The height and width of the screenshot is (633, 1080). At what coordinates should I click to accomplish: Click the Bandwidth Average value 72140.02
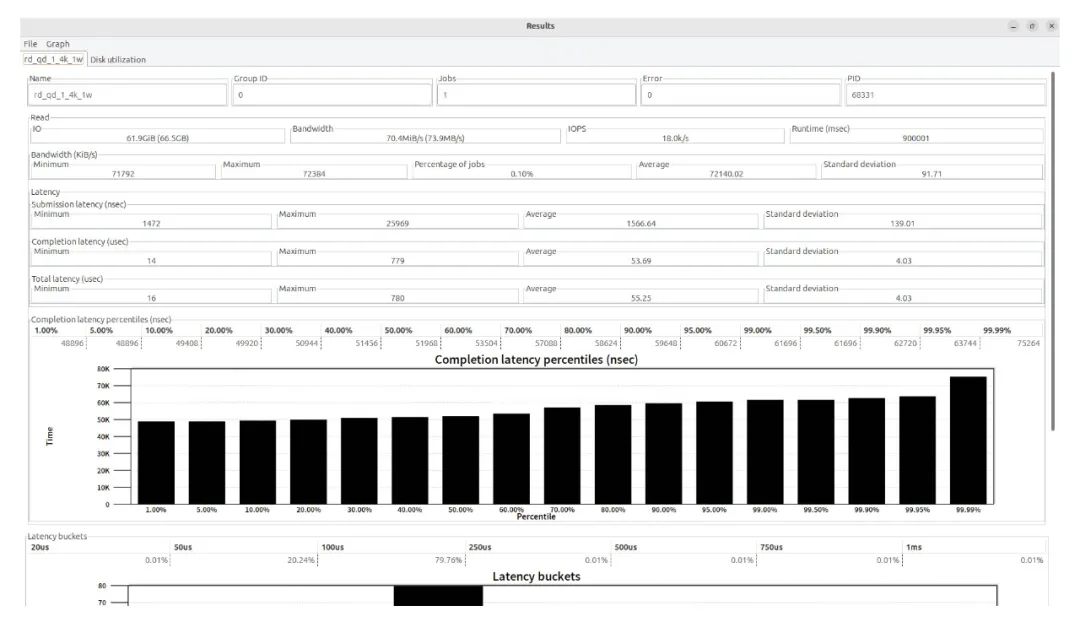point(726,174)
